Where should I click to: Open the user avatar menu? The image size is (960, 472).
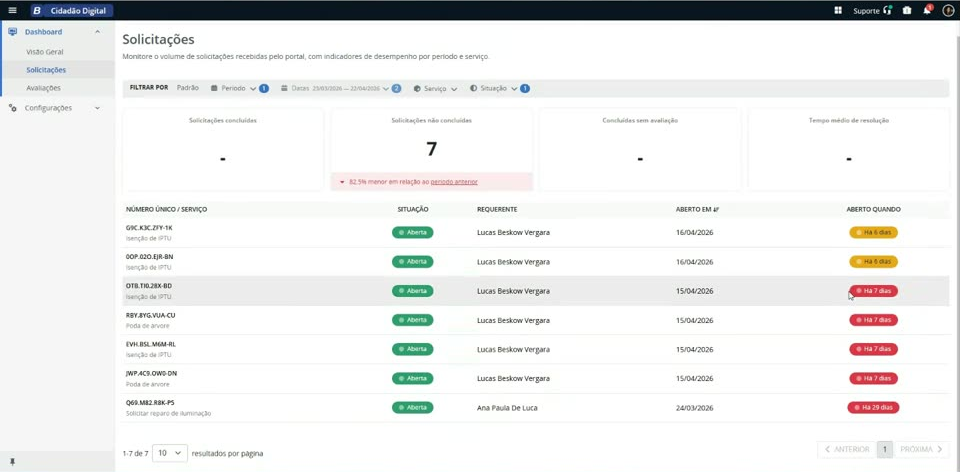[x=947, y=10]
